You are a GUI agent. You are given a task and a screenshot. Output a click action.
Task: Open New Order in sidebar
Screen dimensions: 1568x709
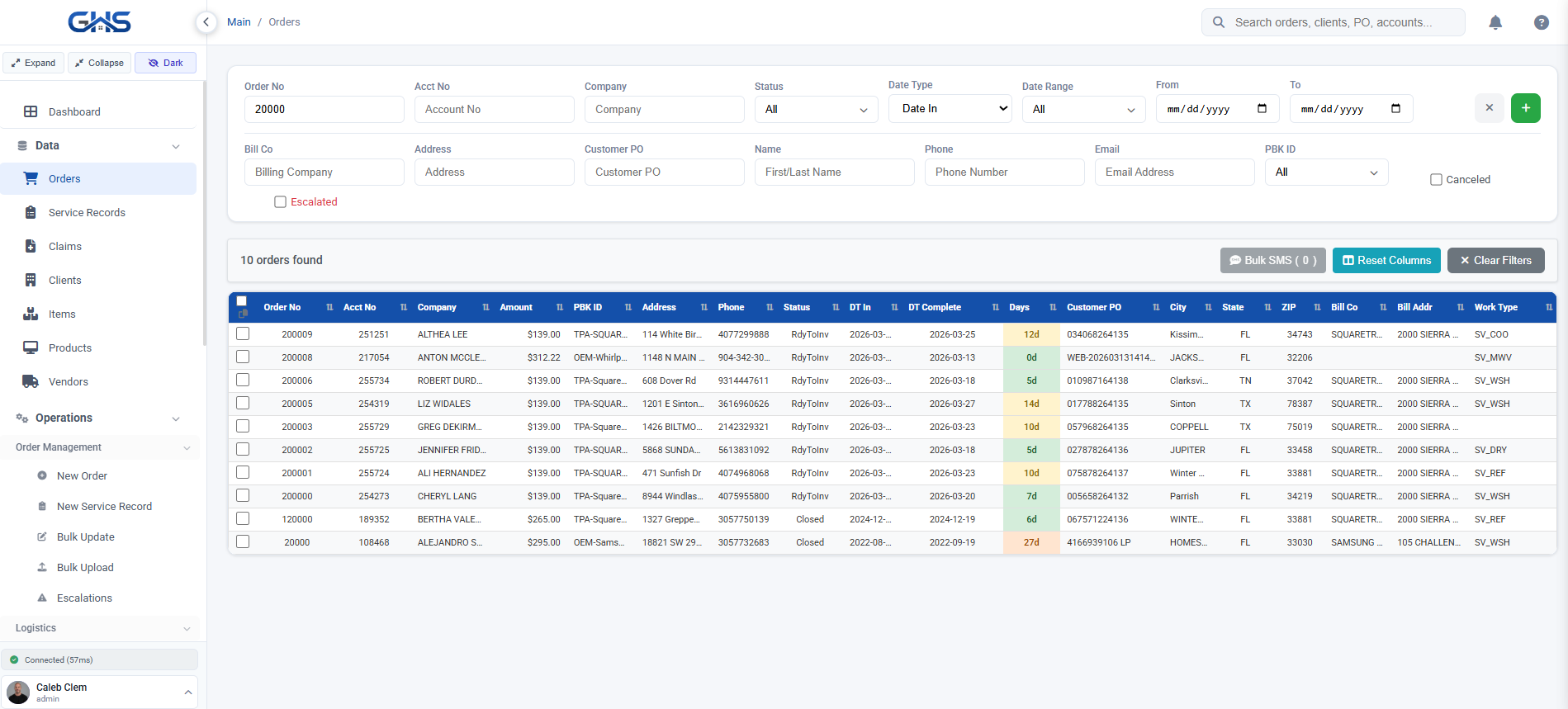click(82, 476)
